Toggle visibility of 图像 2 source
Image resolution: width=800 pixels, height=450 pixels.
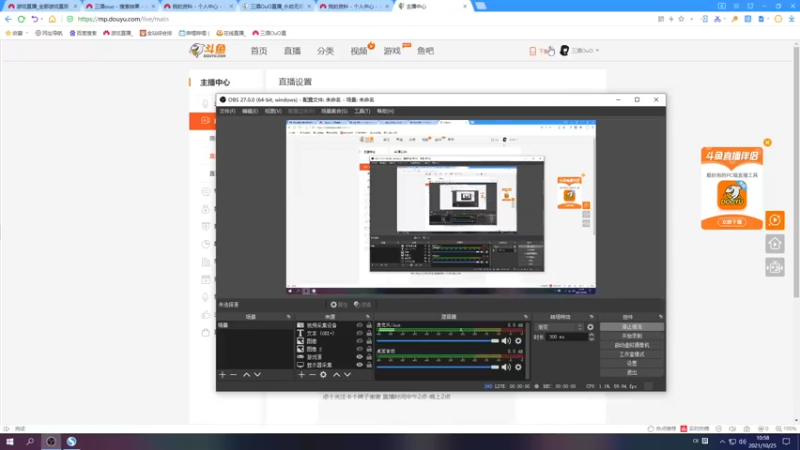pos(359,349)
